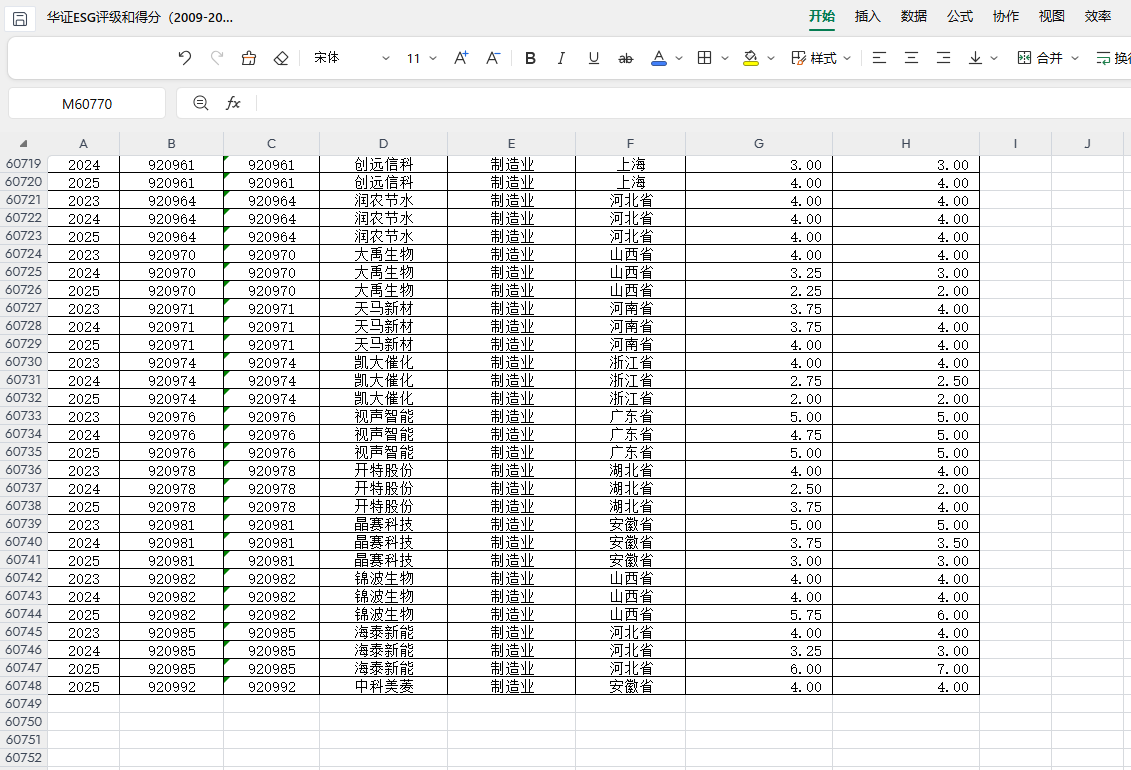
Task: Click the clear formatting eraser icon
Action: pyautogui.click(x=281, y=58)
